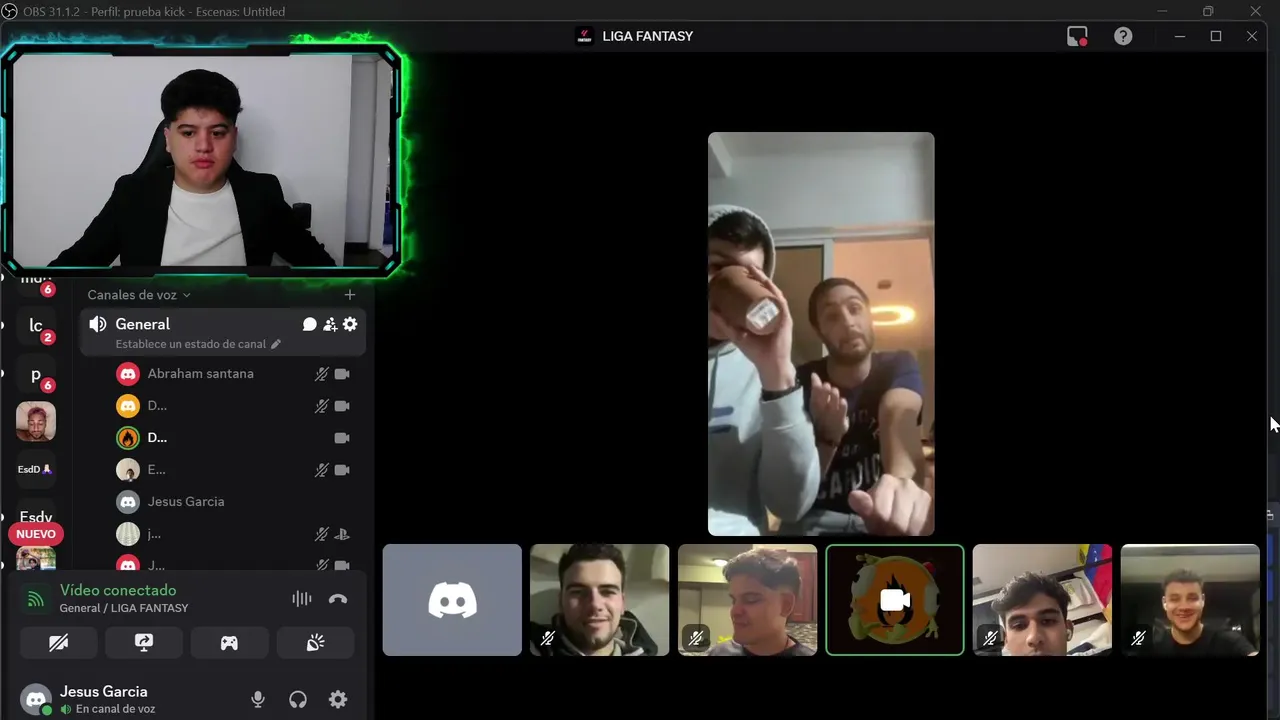Click Establece un estado de canal link
The width and height of the screenshot is (1280, 720).
click(x=198, y=344)
